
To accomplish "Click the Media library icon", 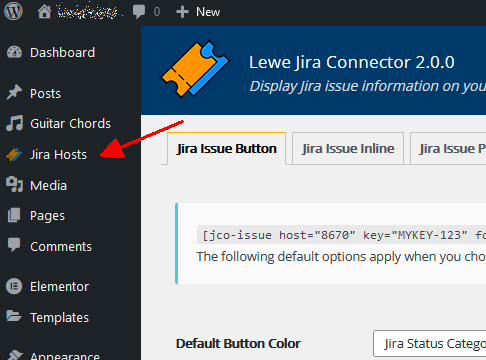I will pyautogui.click(x=14, y=184).
